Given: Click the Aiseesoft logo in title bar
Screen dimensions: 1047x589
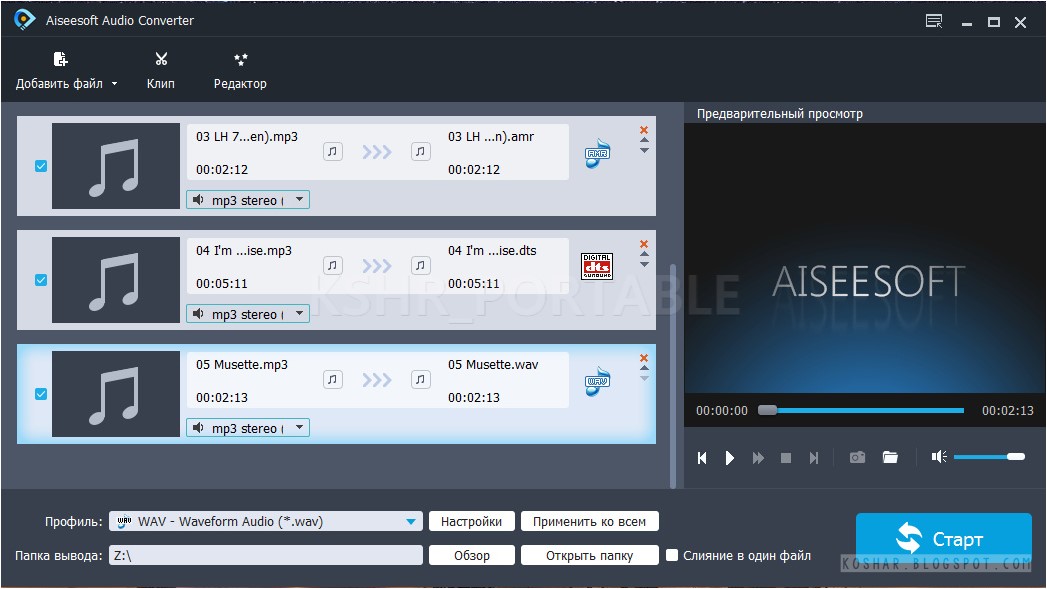Looking at the screenshot, I should click(25, 20).
